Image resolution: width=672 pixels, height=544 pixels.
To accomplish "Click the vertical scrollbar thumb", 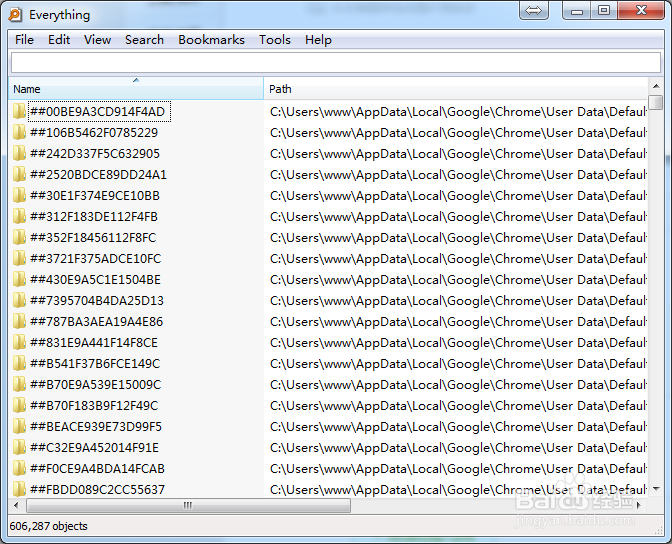I will 656,102.
